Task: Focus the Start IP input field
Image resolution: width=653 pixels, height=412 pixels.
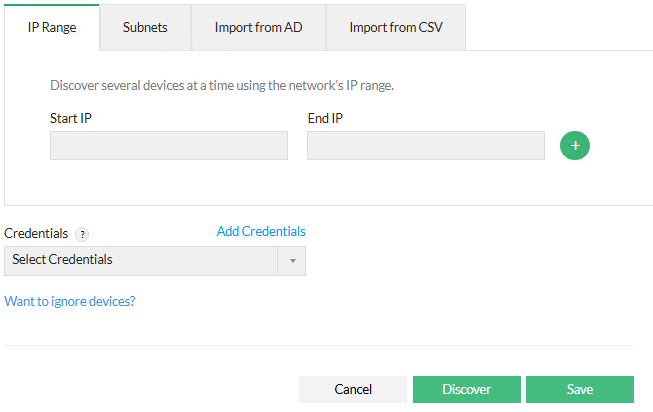Action: pyautogui.click(x=168, y=146)
